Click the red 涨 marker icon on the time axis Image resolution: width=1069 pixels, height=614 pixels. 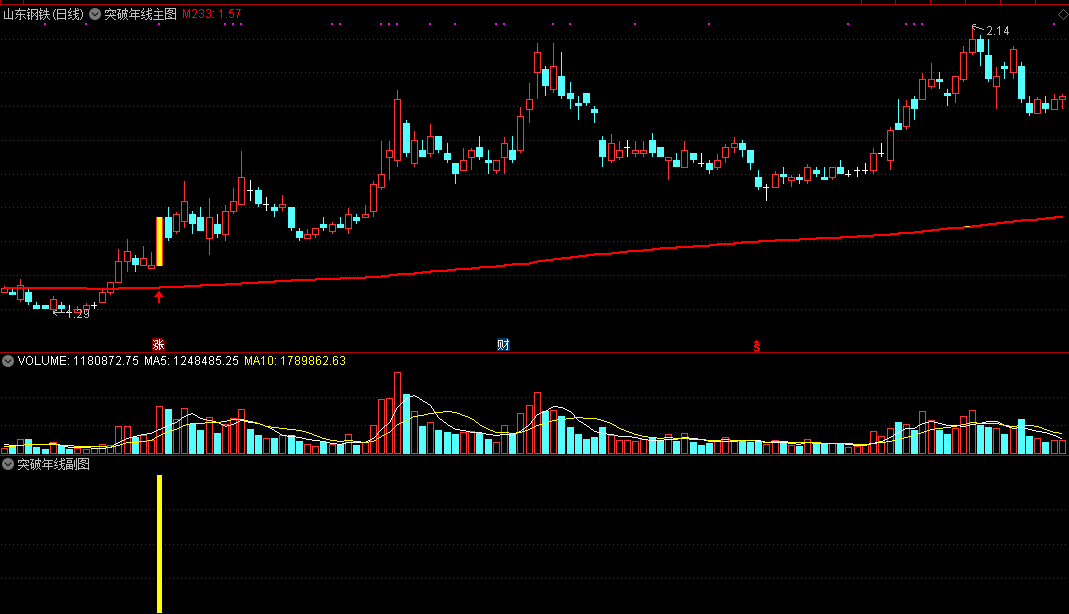click(x=158, y=345)
